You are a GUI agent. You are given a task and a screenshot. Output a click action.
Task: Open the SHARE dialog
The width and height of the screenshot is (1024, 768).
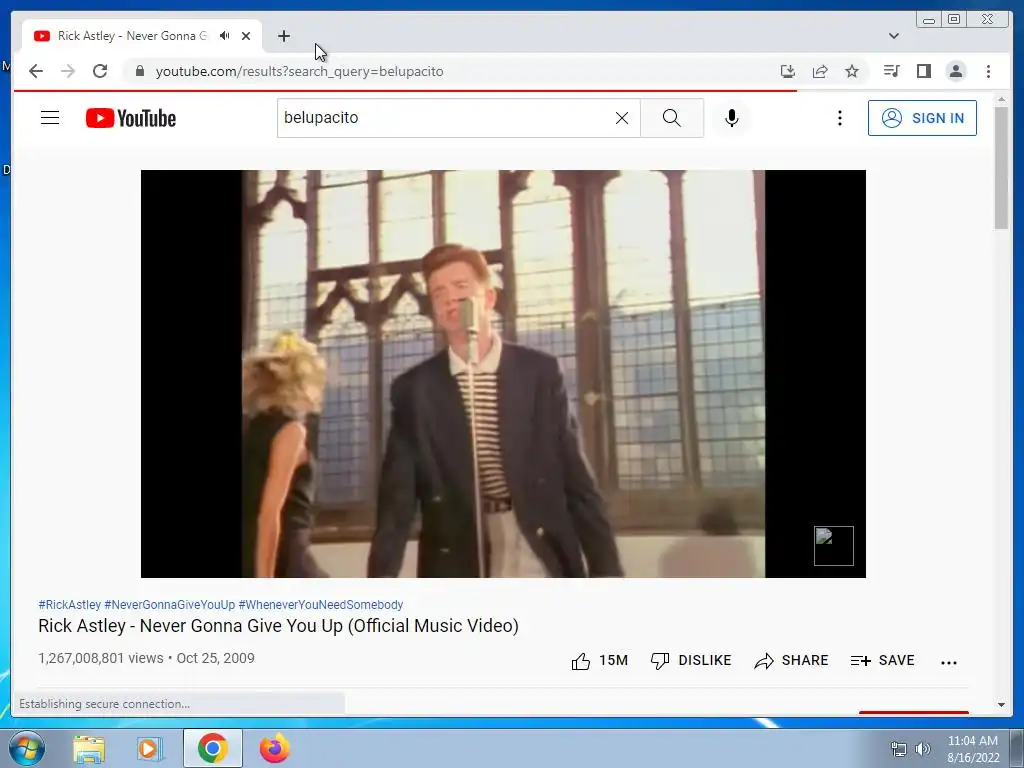791,661
